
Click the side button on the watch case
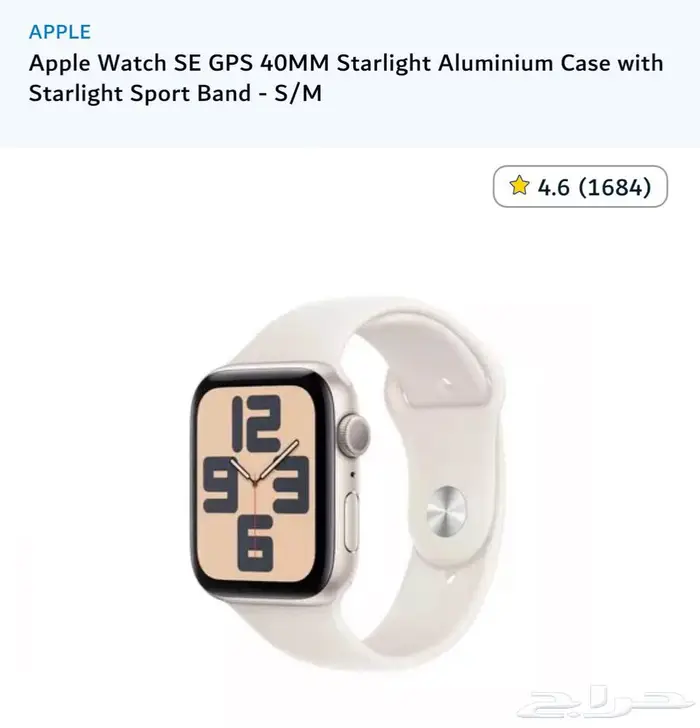352,522
